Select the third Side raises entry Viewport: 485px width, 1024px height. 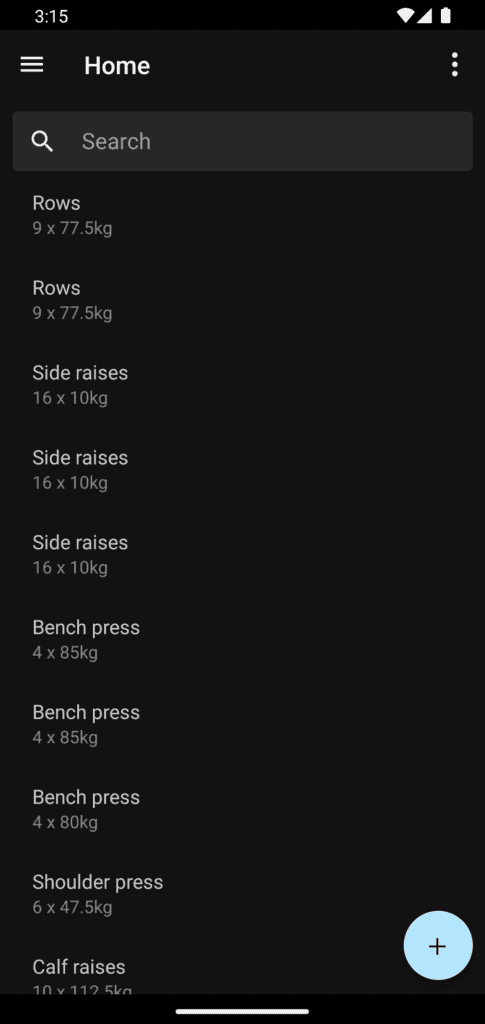(x=242, y=554)
